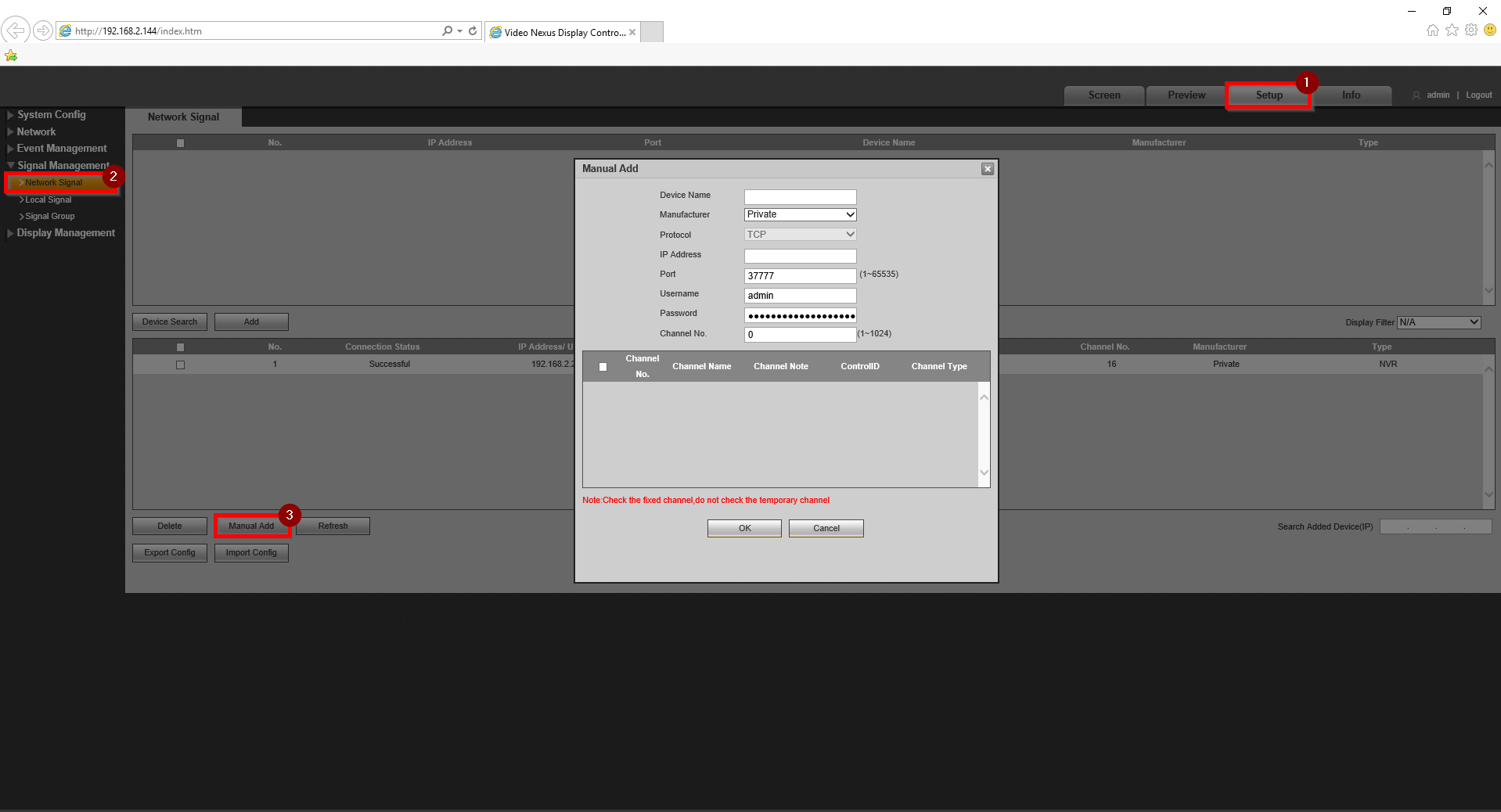Click the Refresh button
Image resolution: width=1501 pixels, height=812 pixels.
(x=333, y=526)
